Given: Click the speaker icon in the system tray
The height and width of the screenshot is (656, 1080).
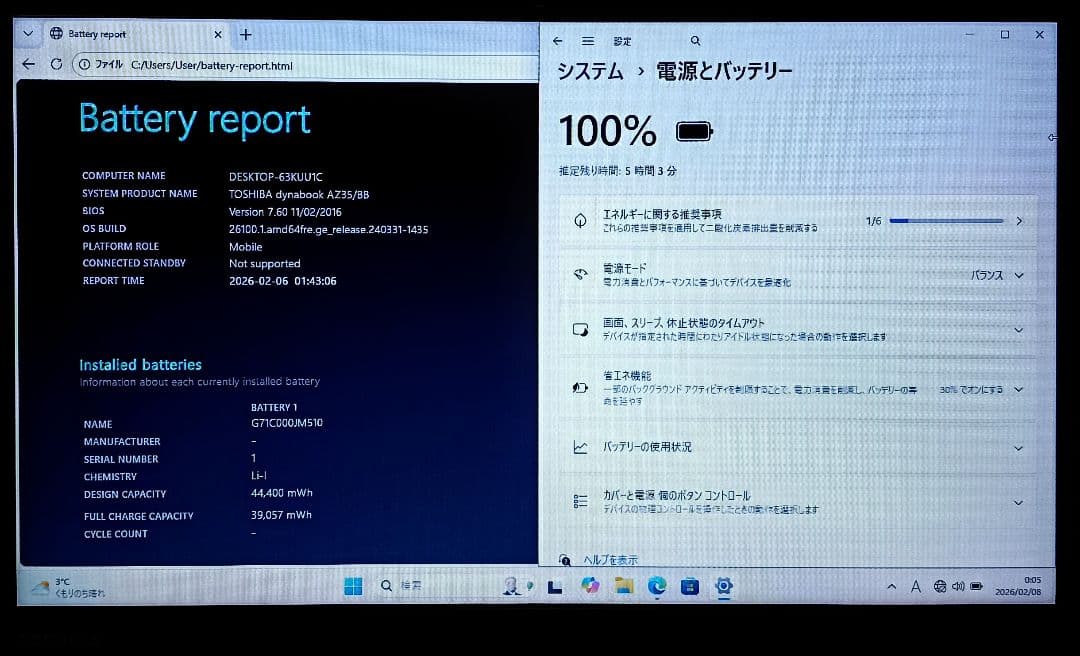Looking at the screenshot, I should click(958, 586).
